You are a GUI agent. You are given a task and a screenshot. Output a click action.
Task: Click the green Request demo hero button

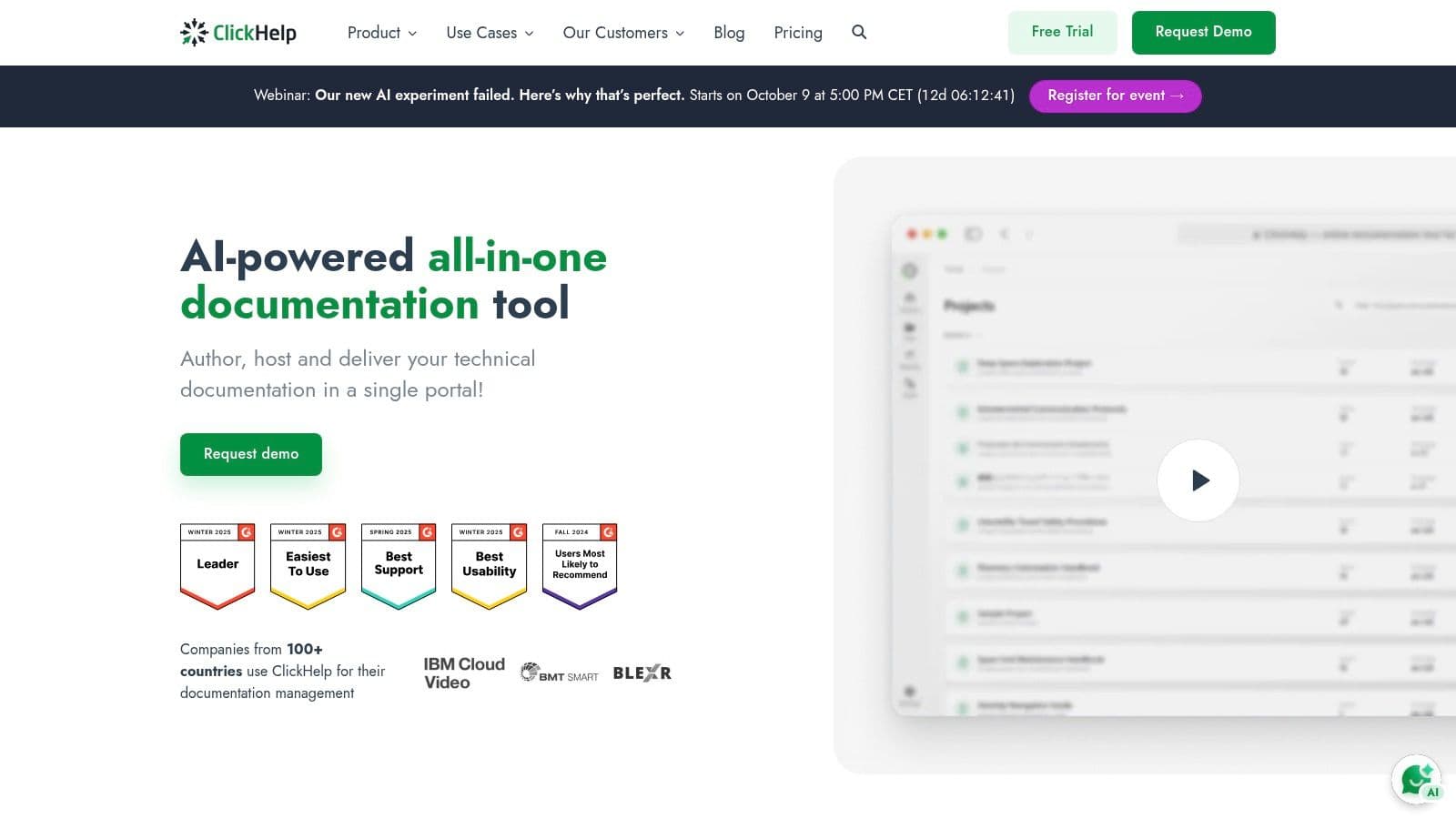coord(251,454)
